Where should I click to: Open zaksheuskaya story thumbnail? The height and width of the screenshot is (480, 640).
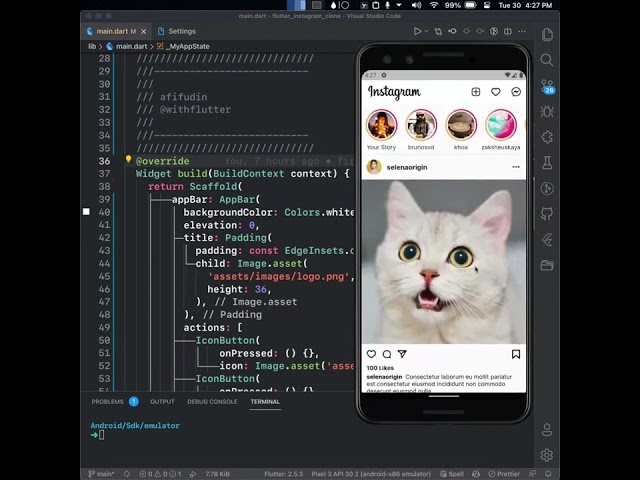coord(501,124)
